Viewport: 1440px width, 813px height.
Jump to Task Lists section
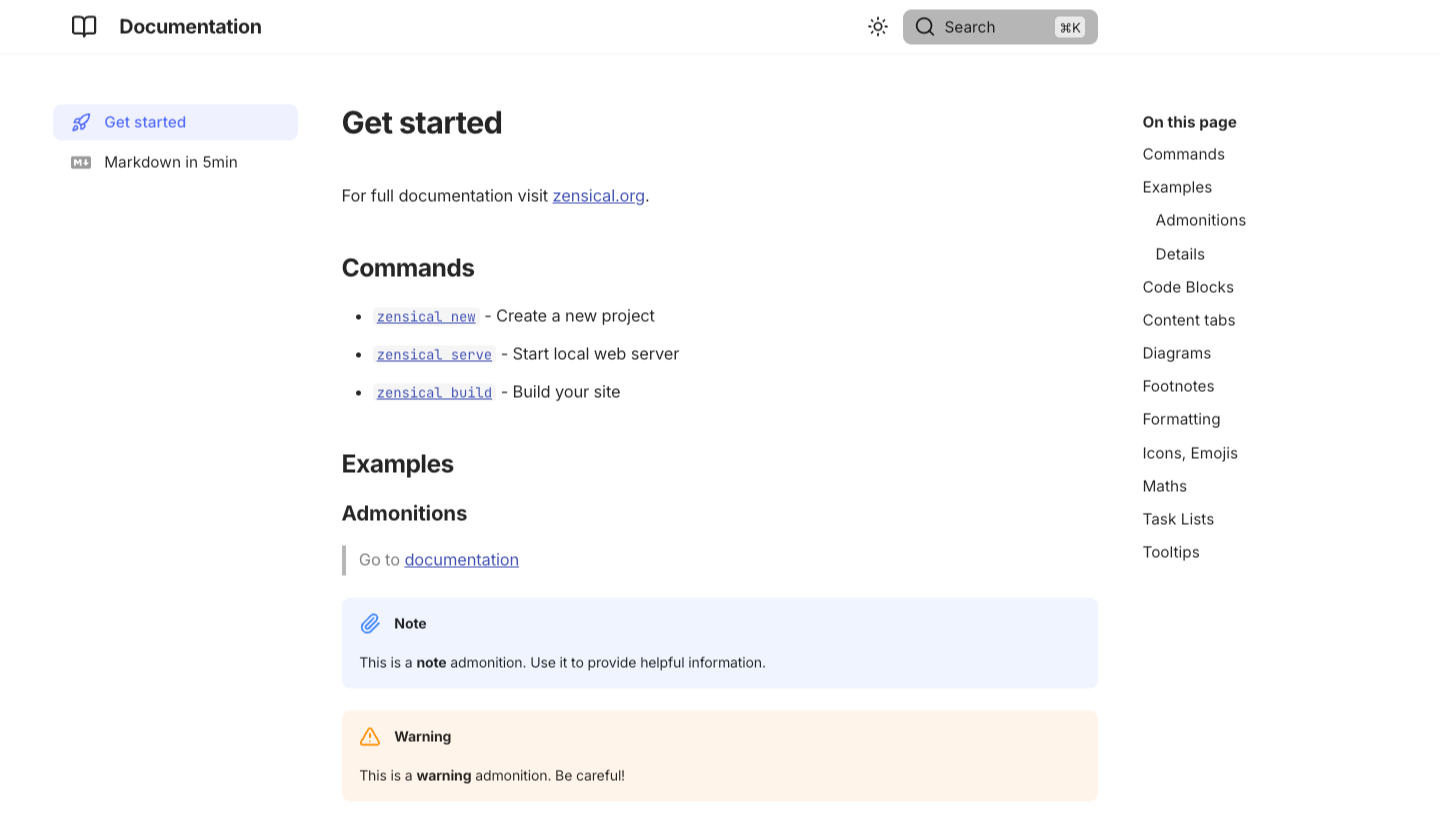pyautogui.click(x=1178, y=519)
